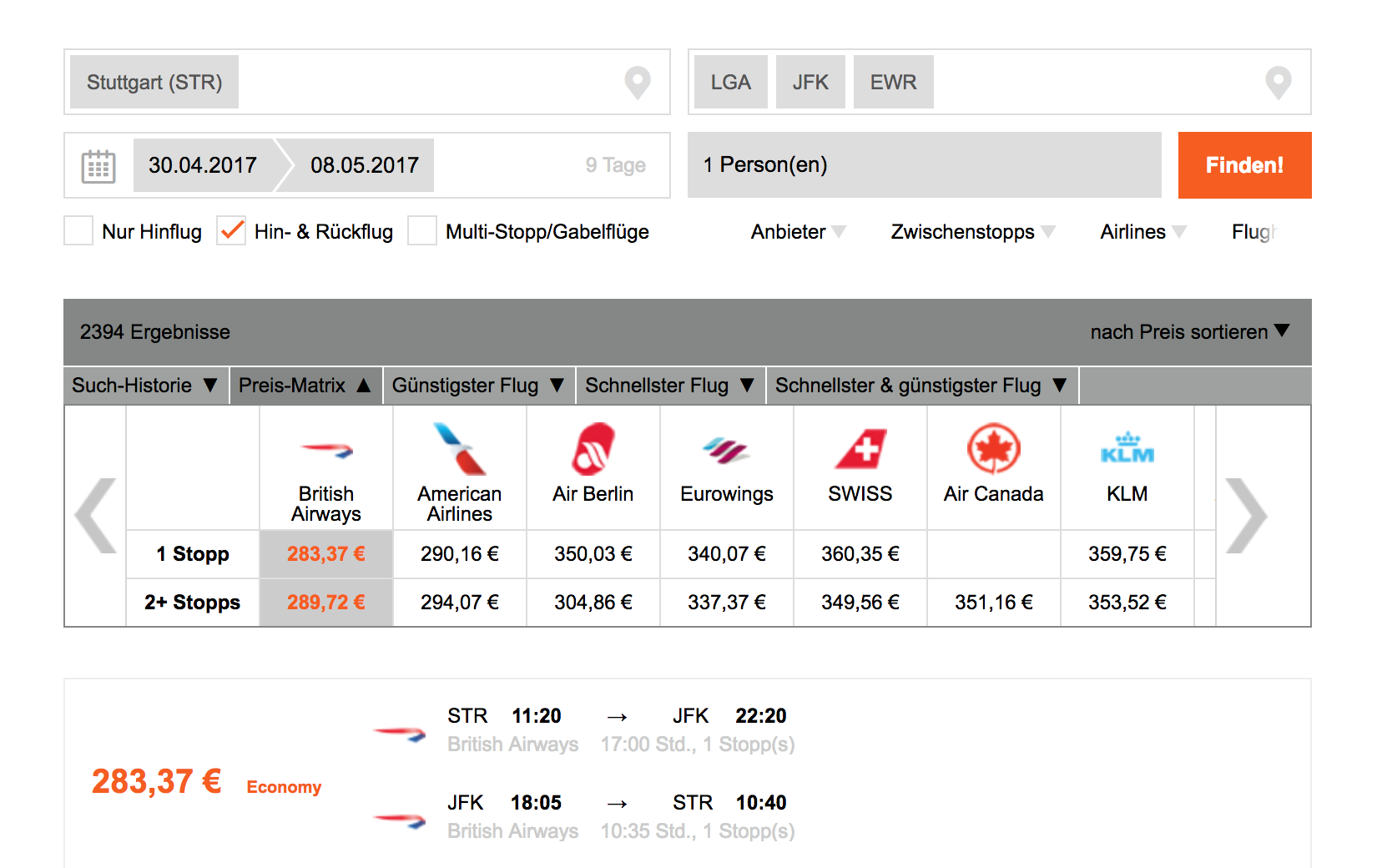The height and width of the screenshot is (868, 1377).
Task: Select British Airways 2+ Stopps price 289,72 €
Action: [326, 603]
